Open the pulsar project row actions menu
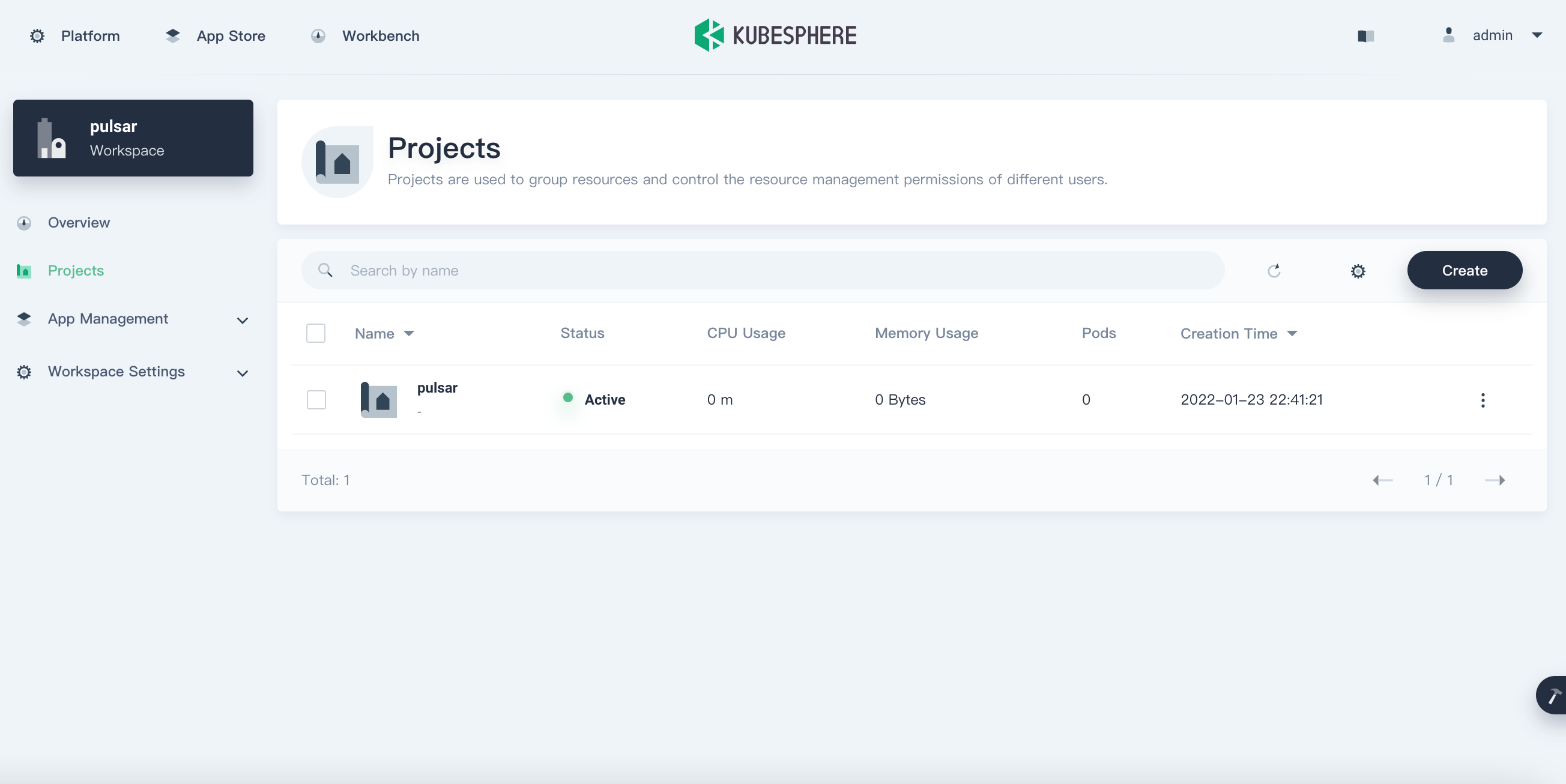 tap(1483, 399)
